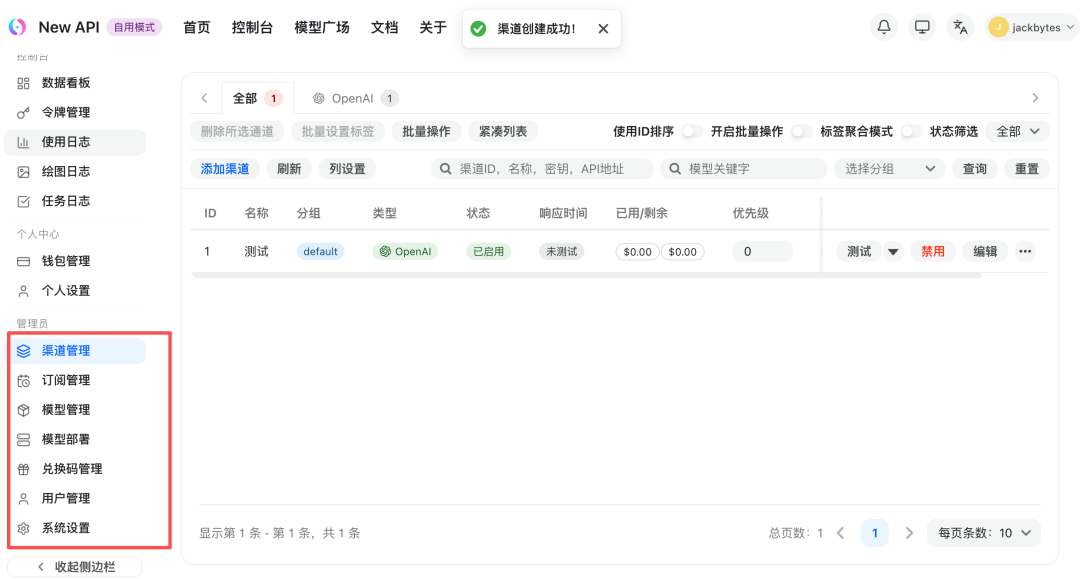
Task: Switch to 紧凑列表 view
Action: point(503,131)
